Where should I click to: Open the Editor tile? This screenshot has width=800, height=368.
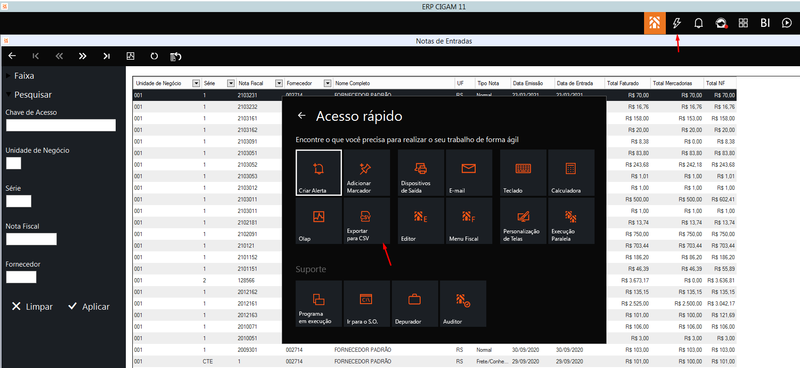point(421,221)
